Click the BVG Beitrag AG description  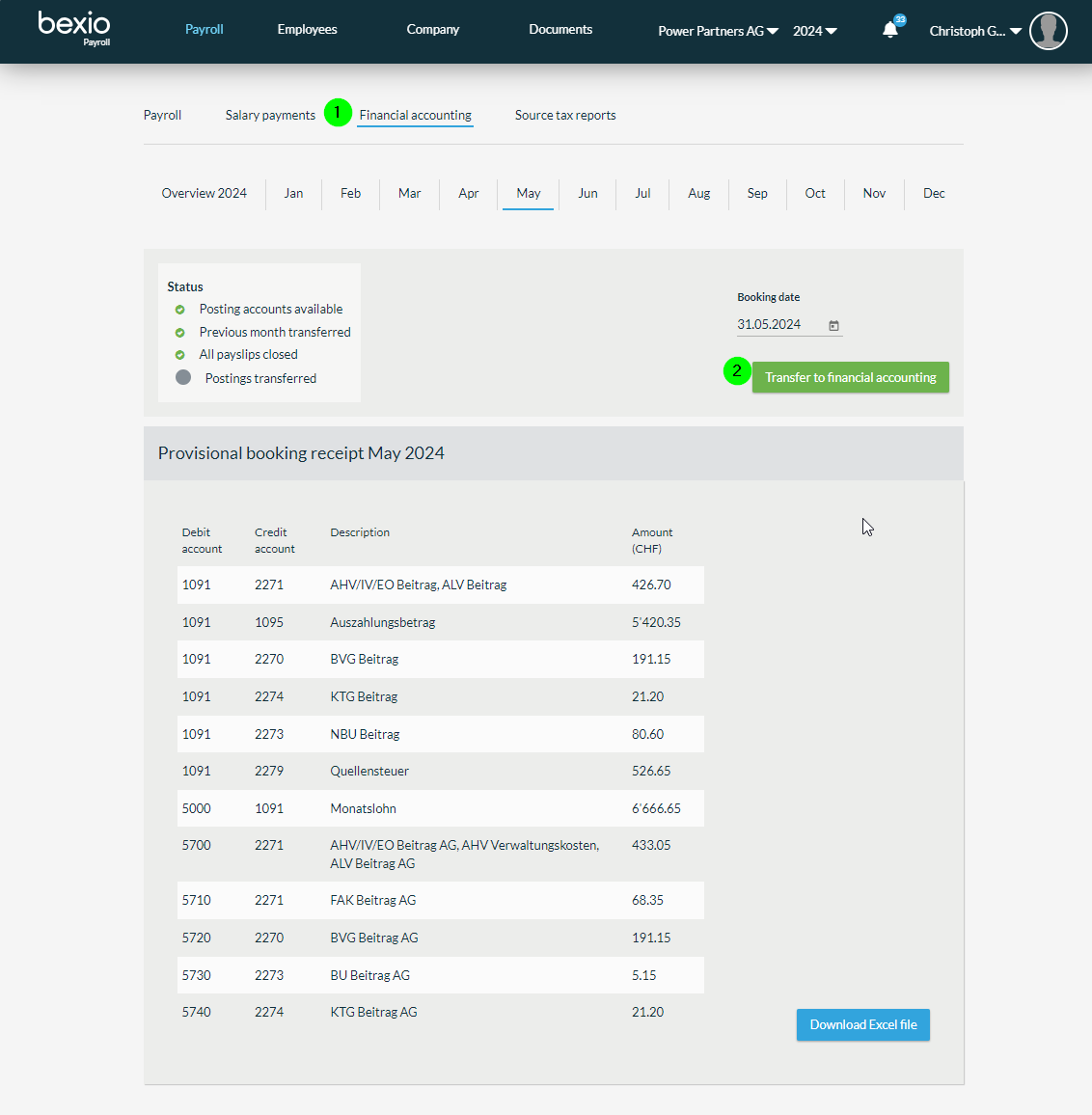(x=374, y=938)
